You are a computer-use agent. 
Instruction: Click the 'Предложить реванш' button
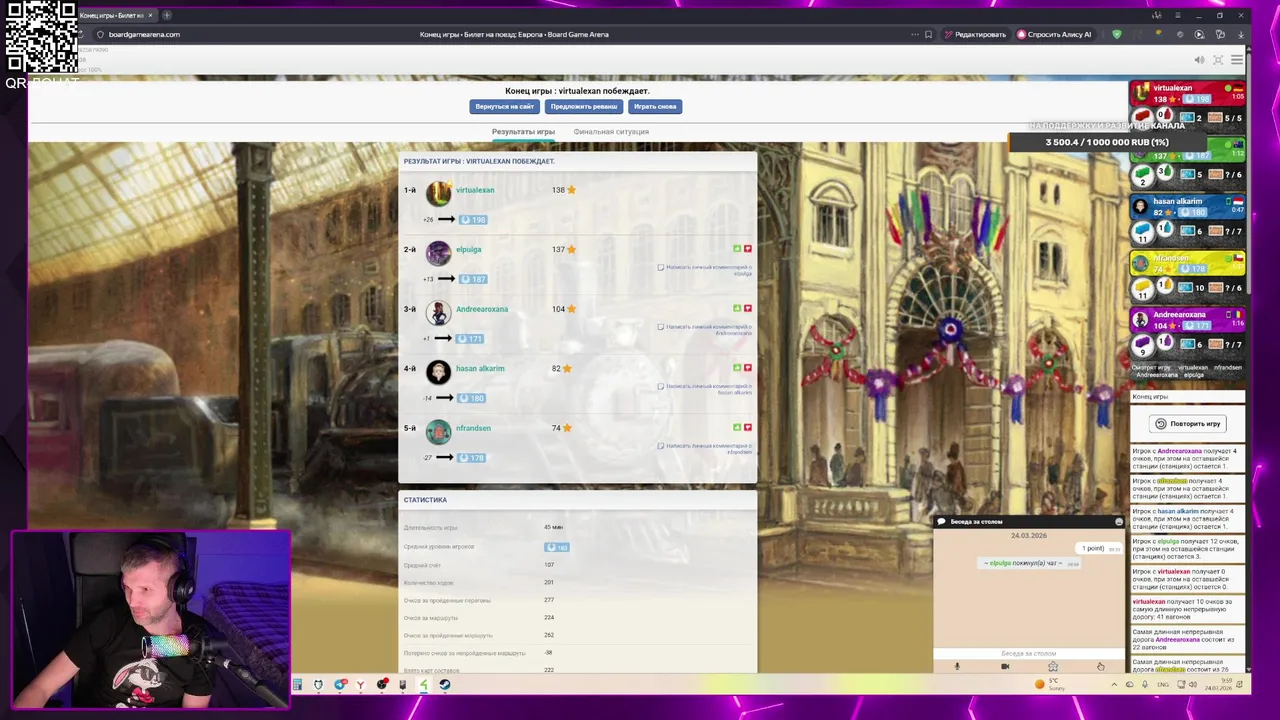click(583, 106)
